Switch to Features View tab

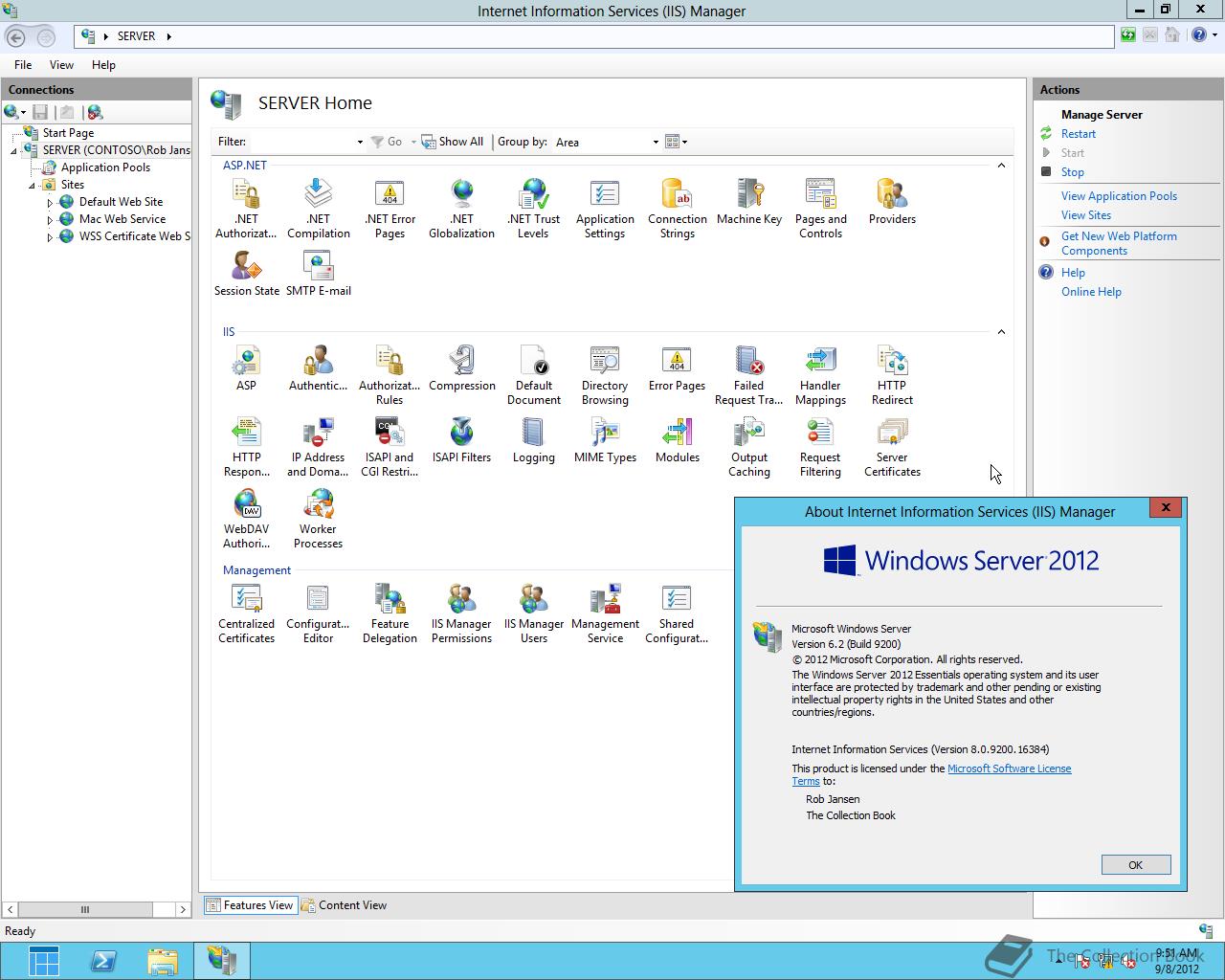[x=250, y=905]
